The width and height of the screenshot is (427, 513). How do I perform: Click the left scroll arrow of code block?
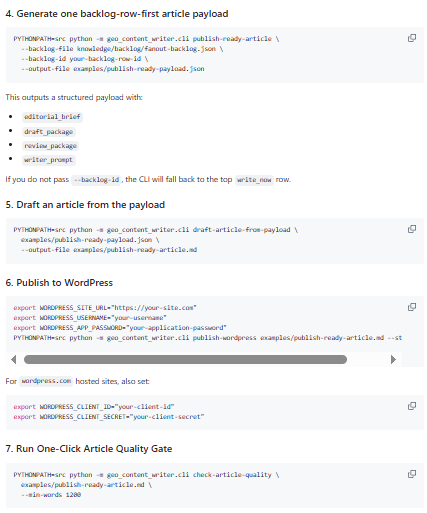coord(13,359)
